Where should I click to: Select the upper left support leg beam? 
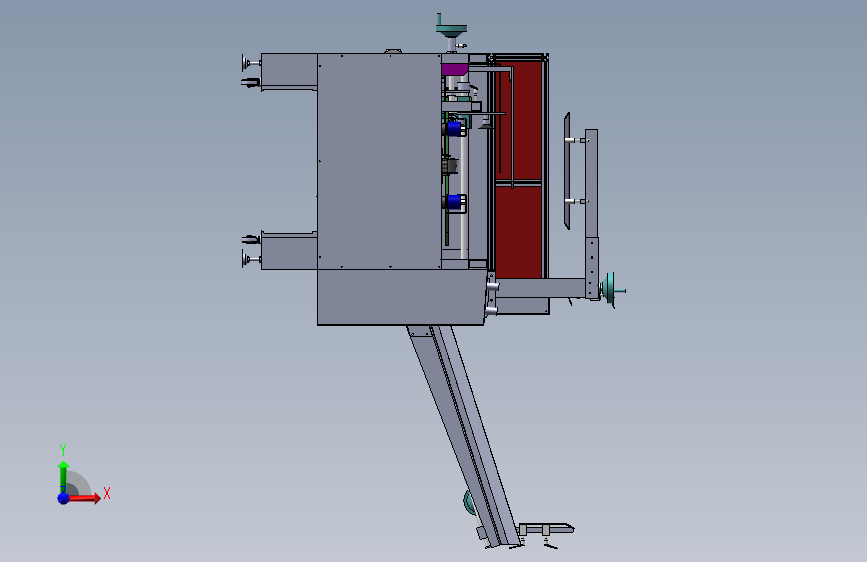tap(289, 70)
